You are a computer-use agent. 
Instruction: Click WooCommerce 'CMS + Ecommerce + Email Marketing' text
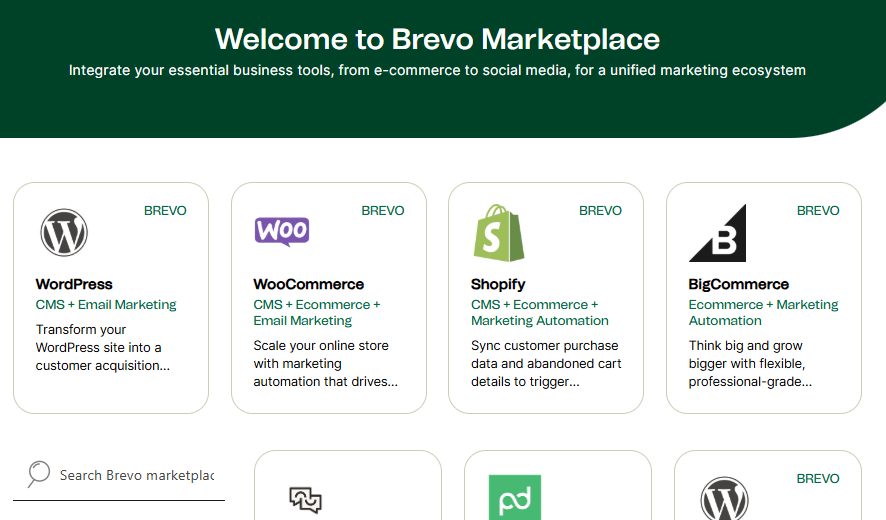[x=316, y=313]
